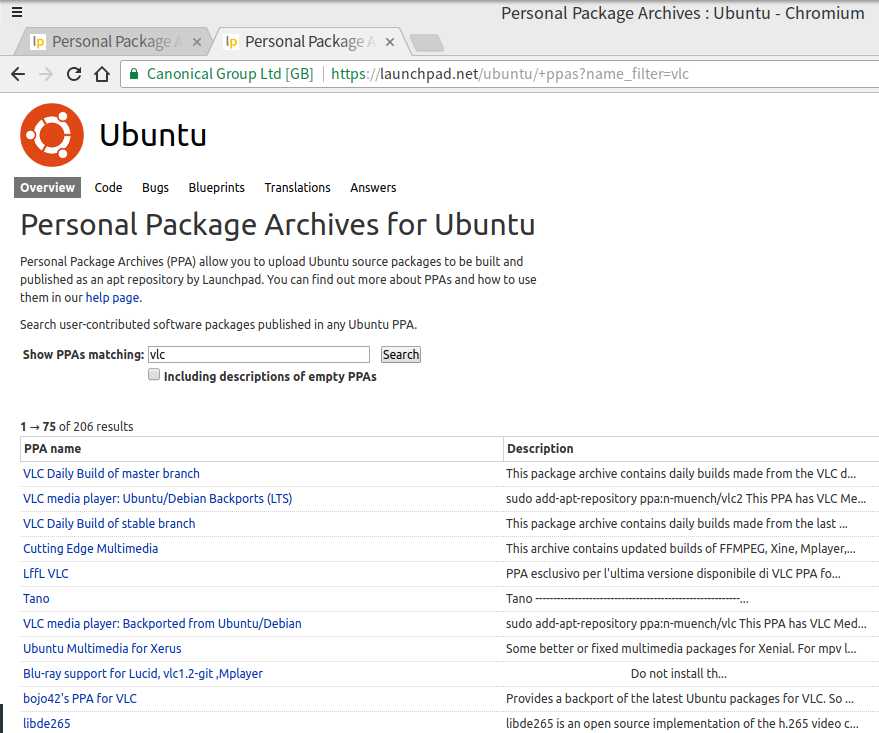Click description 'This archive contains updated builds of FFMPEG...'
Viewport: 879px width, 733px height.
(681, 549)
